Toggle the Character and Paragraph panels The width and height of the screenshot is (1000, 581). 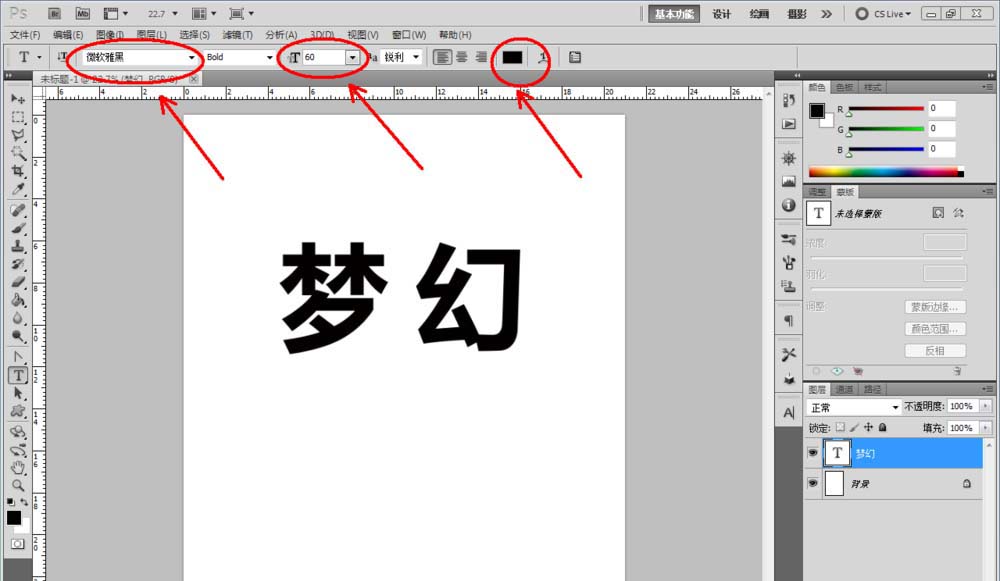point(573,57)
